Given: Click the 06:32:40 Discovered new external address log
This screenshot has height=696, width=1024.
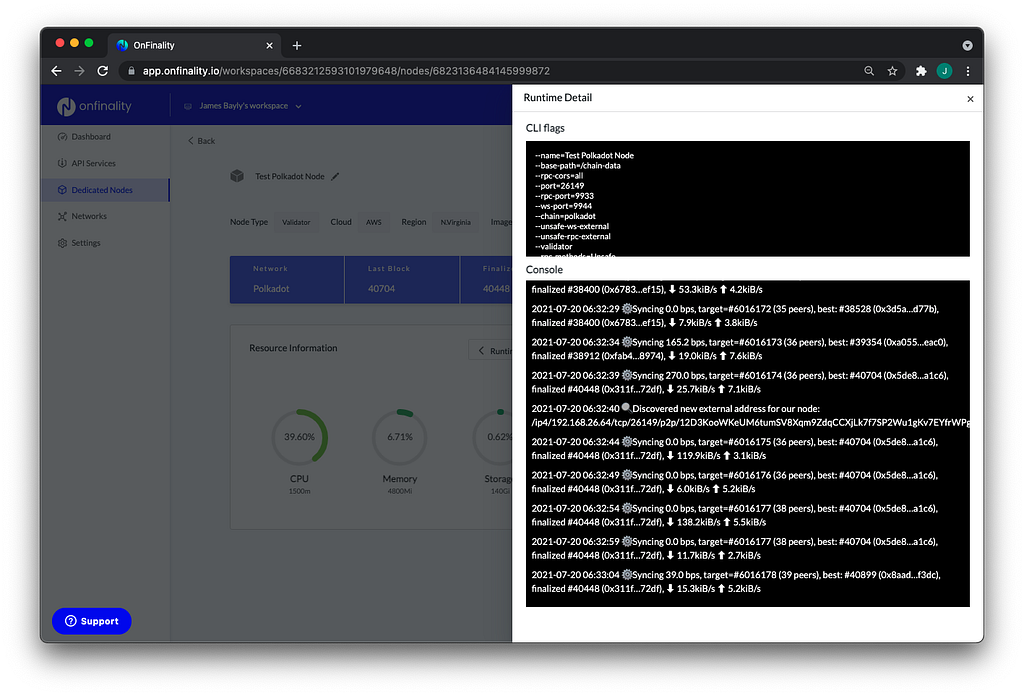Looking at the screenshot, I should 750,415.
